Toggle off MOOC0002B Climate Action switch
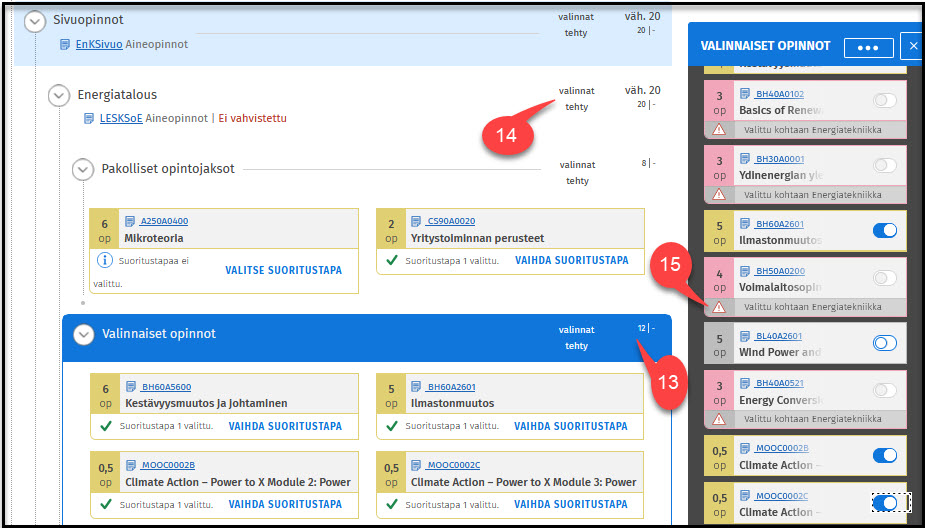This screenshot has width=925, height=528. [x=884, y=455]
